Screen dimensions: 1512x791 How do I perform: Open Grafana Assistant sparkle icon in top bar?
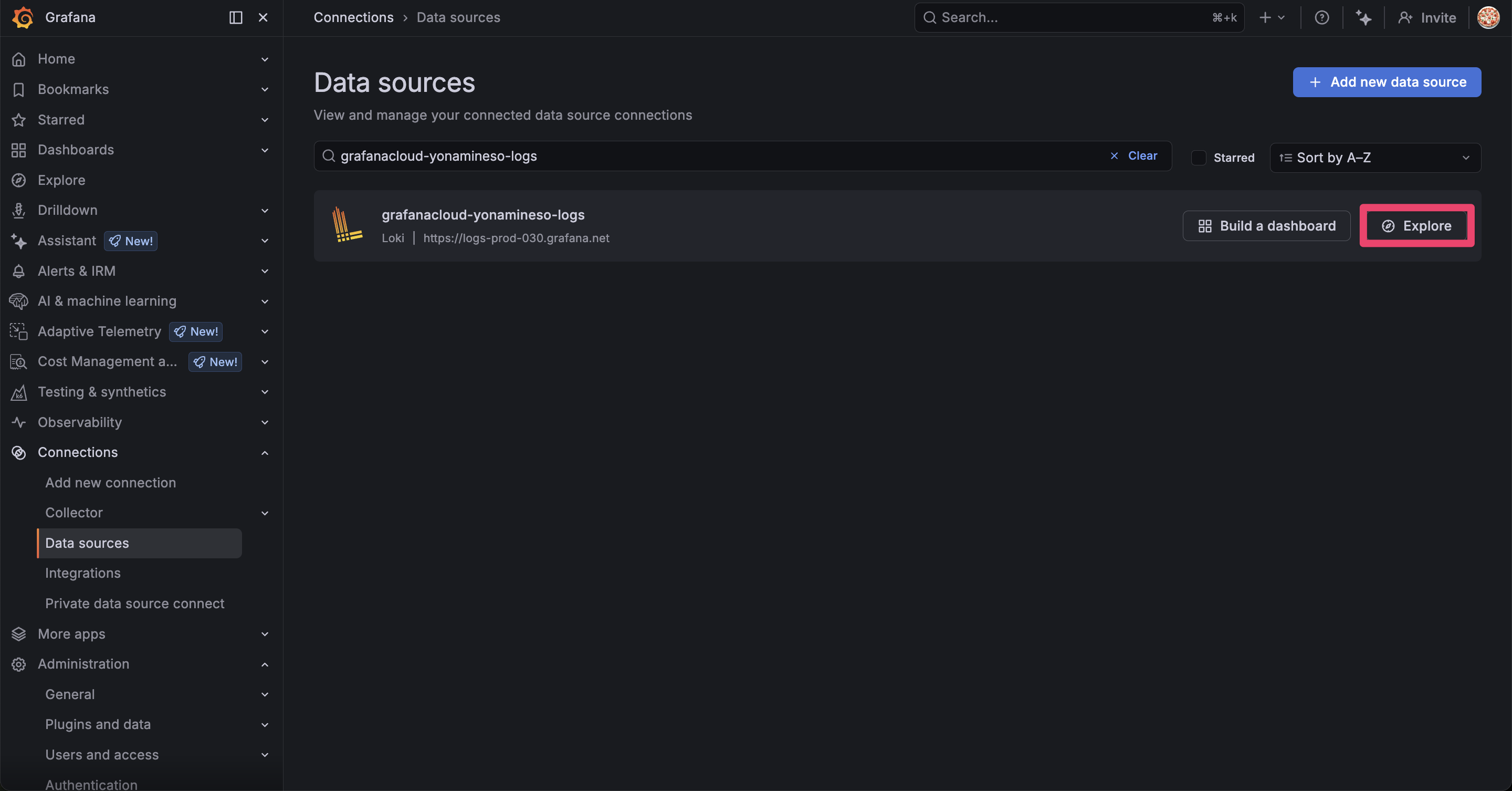[x=1363, y=18]
